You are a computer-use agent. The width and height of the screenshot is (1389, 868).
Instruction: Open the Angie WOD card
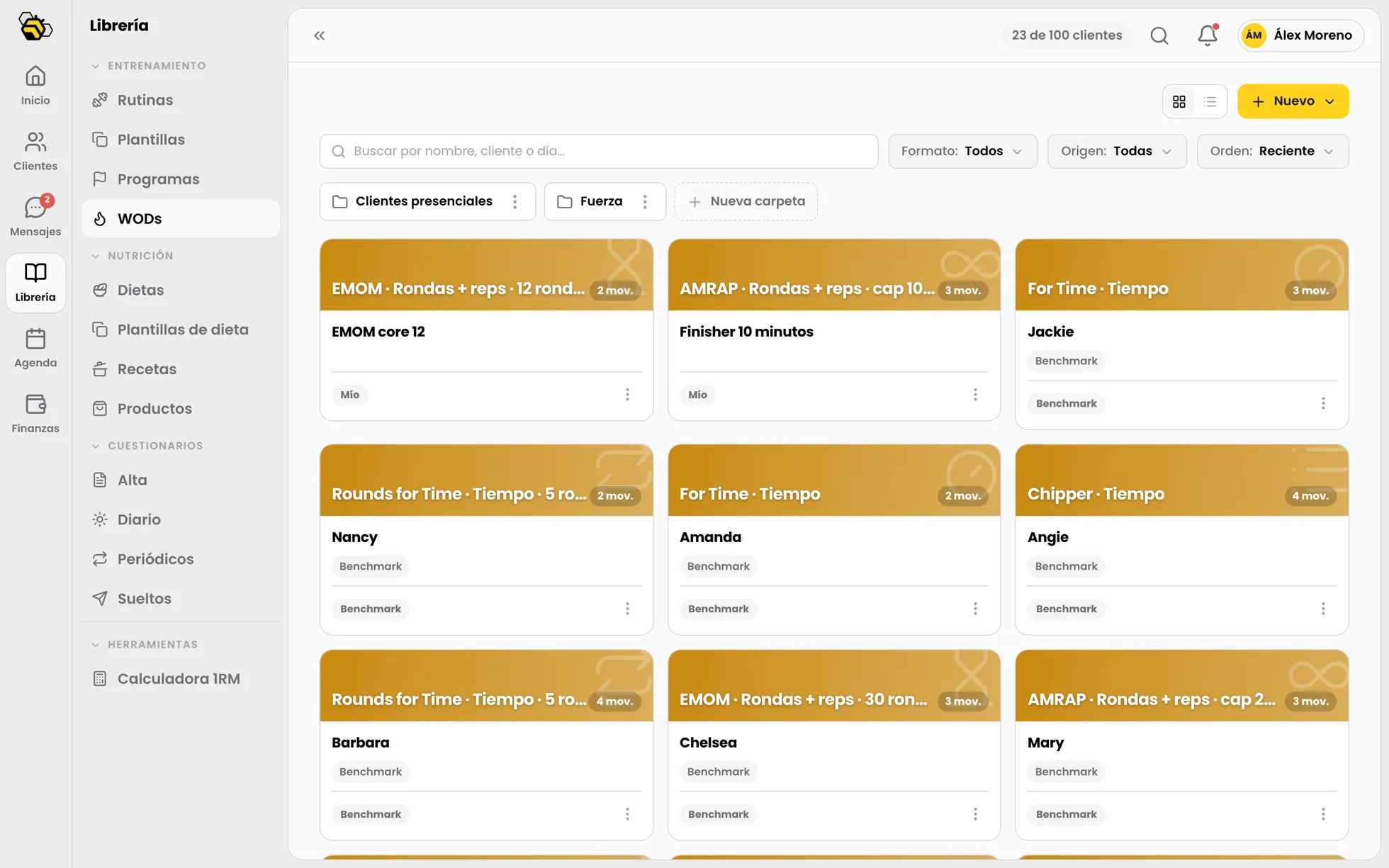tap(1181, 539)
